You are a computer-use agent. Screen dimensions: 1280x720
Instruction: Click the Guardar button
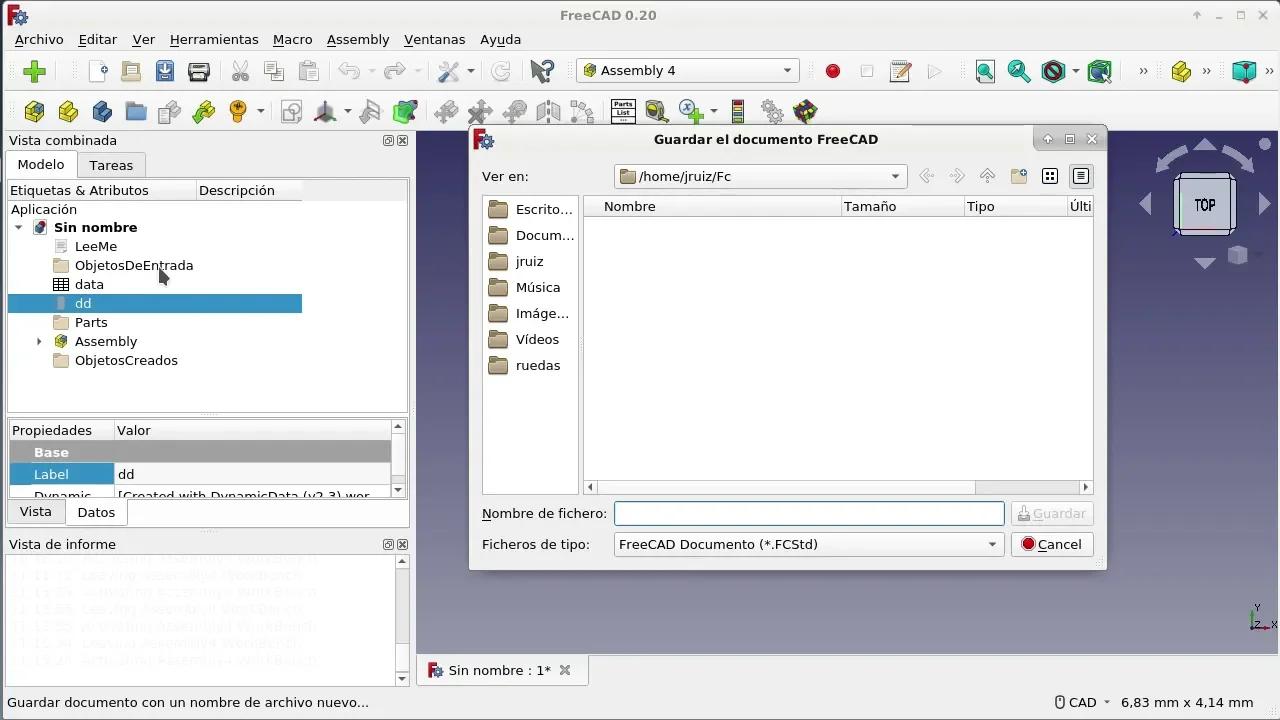click(1051, 513)
